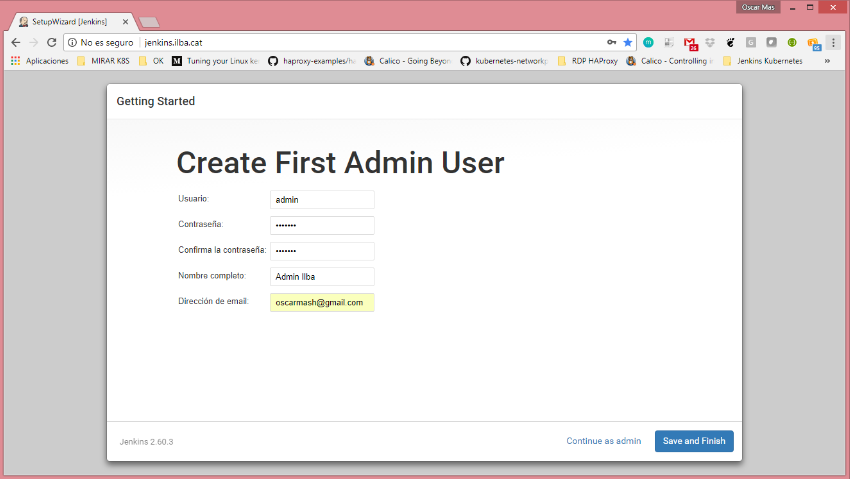Click the 'Dirección de email:' label
This screenshot has width=850, height=479.
click(x=214, y=301)
